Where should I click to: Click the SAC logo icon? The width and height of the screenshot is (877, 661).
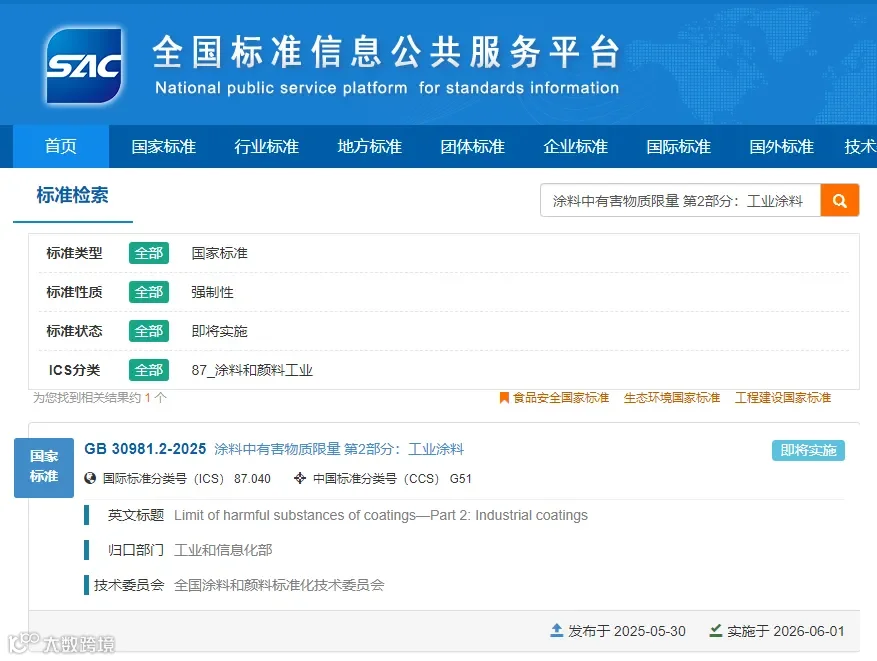83,65
